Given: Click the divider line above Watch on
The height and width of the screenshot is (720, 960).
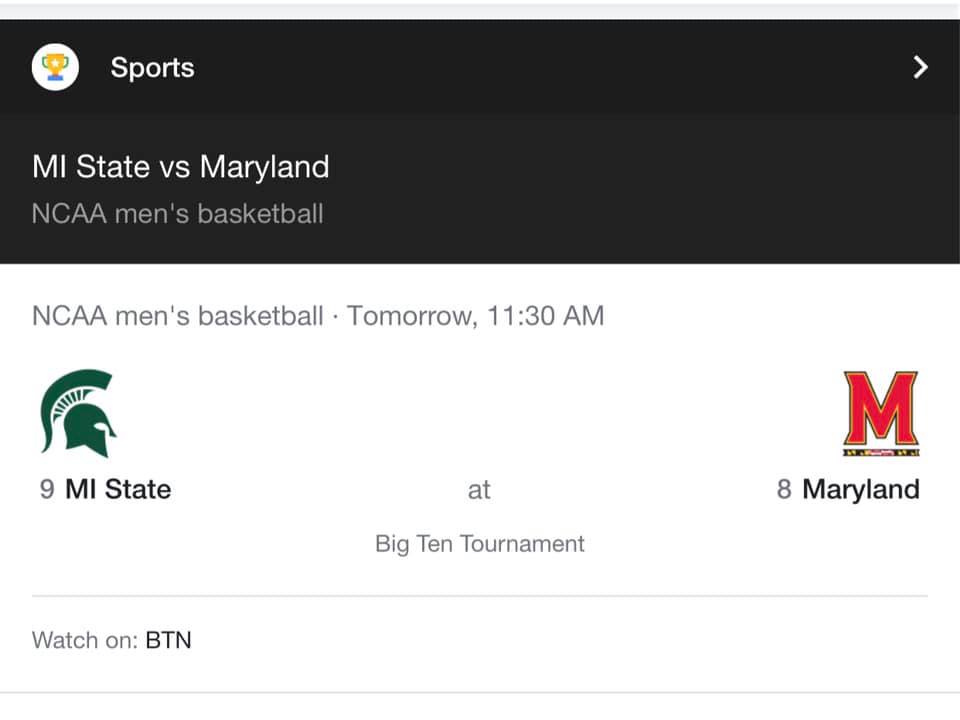Looking at the screenshot, I should 480,596.
